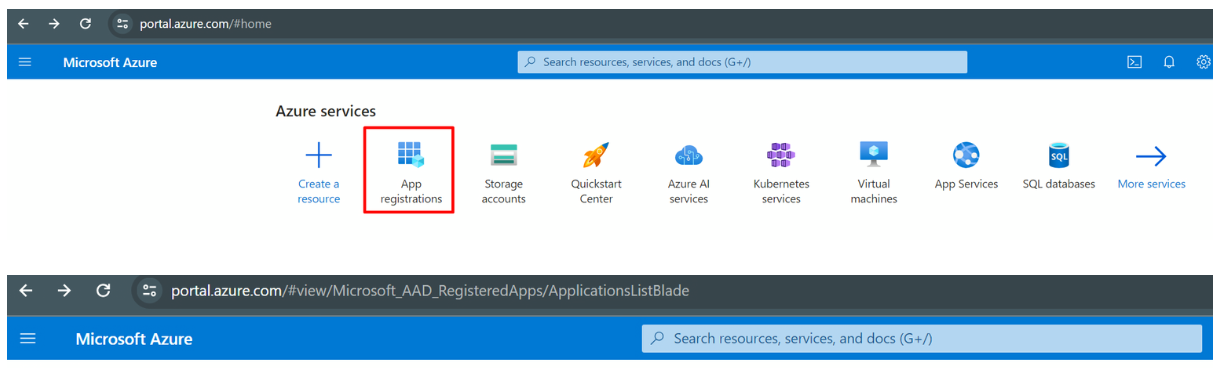Open notifications bell icon
The image size is (1227, 368).
coord(1169,62)
